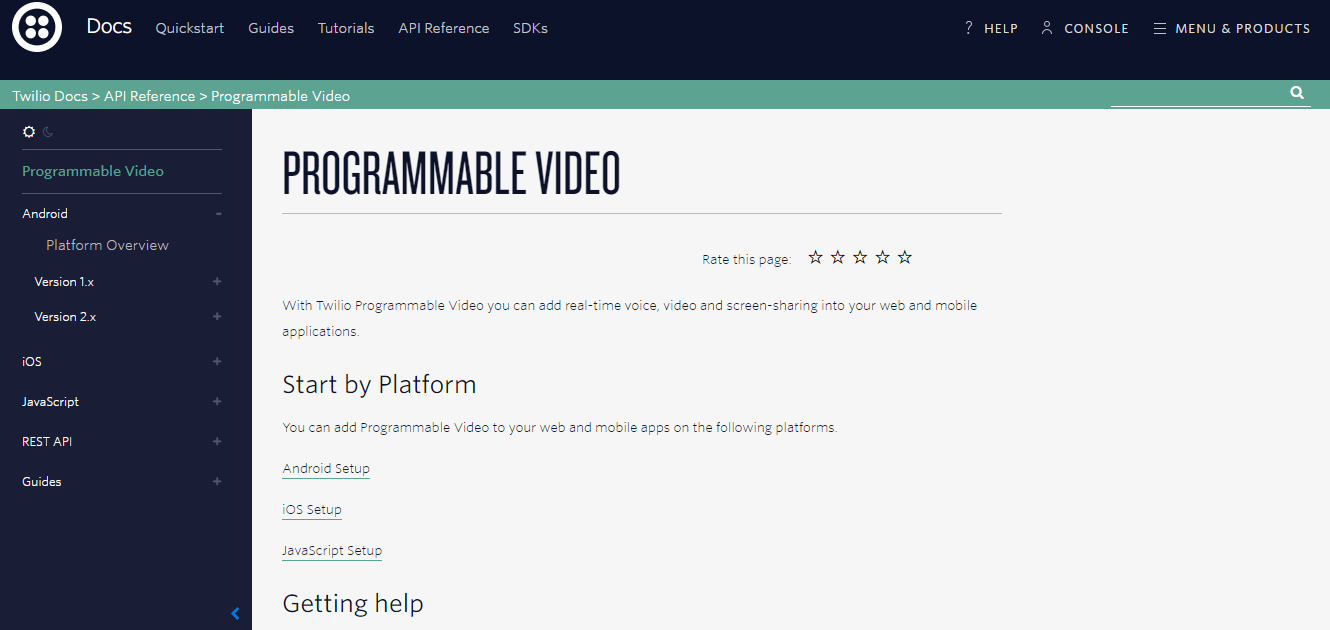Click the Getting help heading
The image size is (1330, 630).
(353, 604)
